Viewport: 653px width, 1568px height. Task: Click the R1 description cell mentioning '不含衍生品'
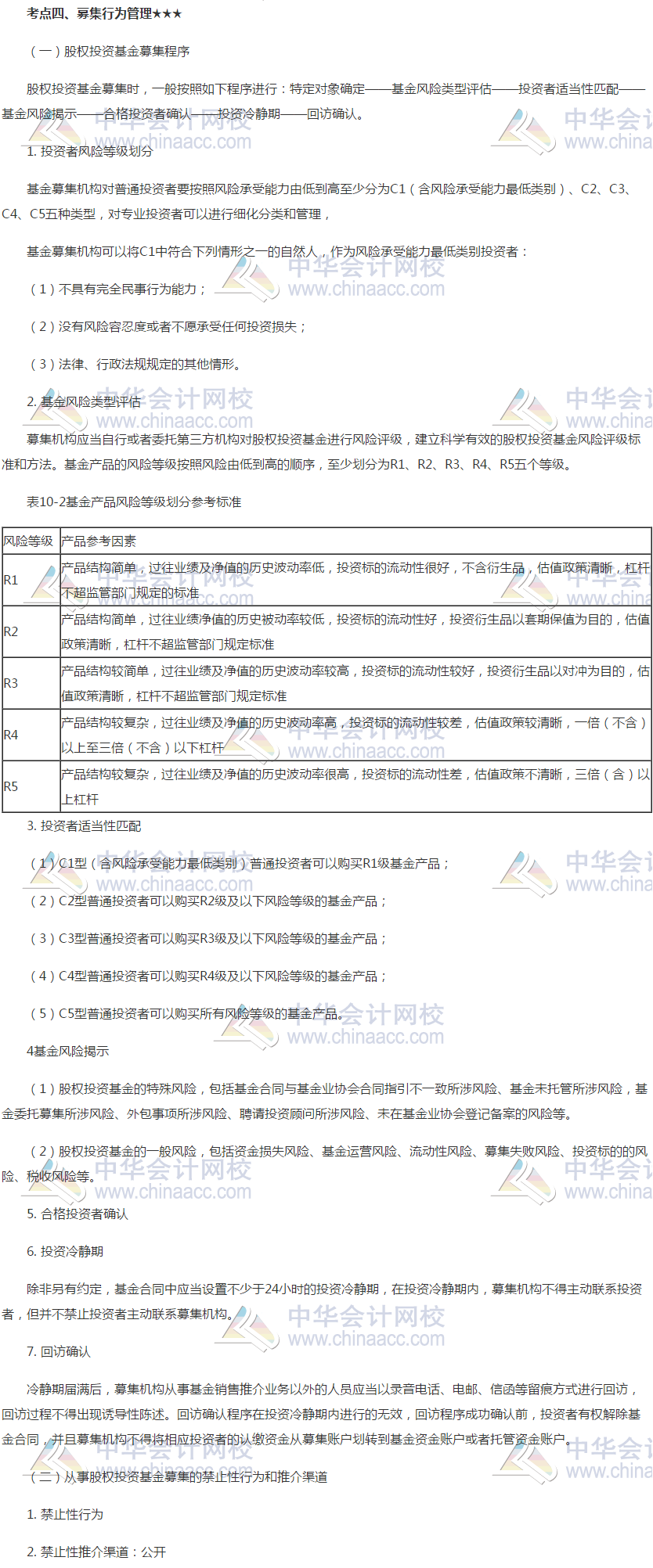pyautogui.click(x=355, y=580)
